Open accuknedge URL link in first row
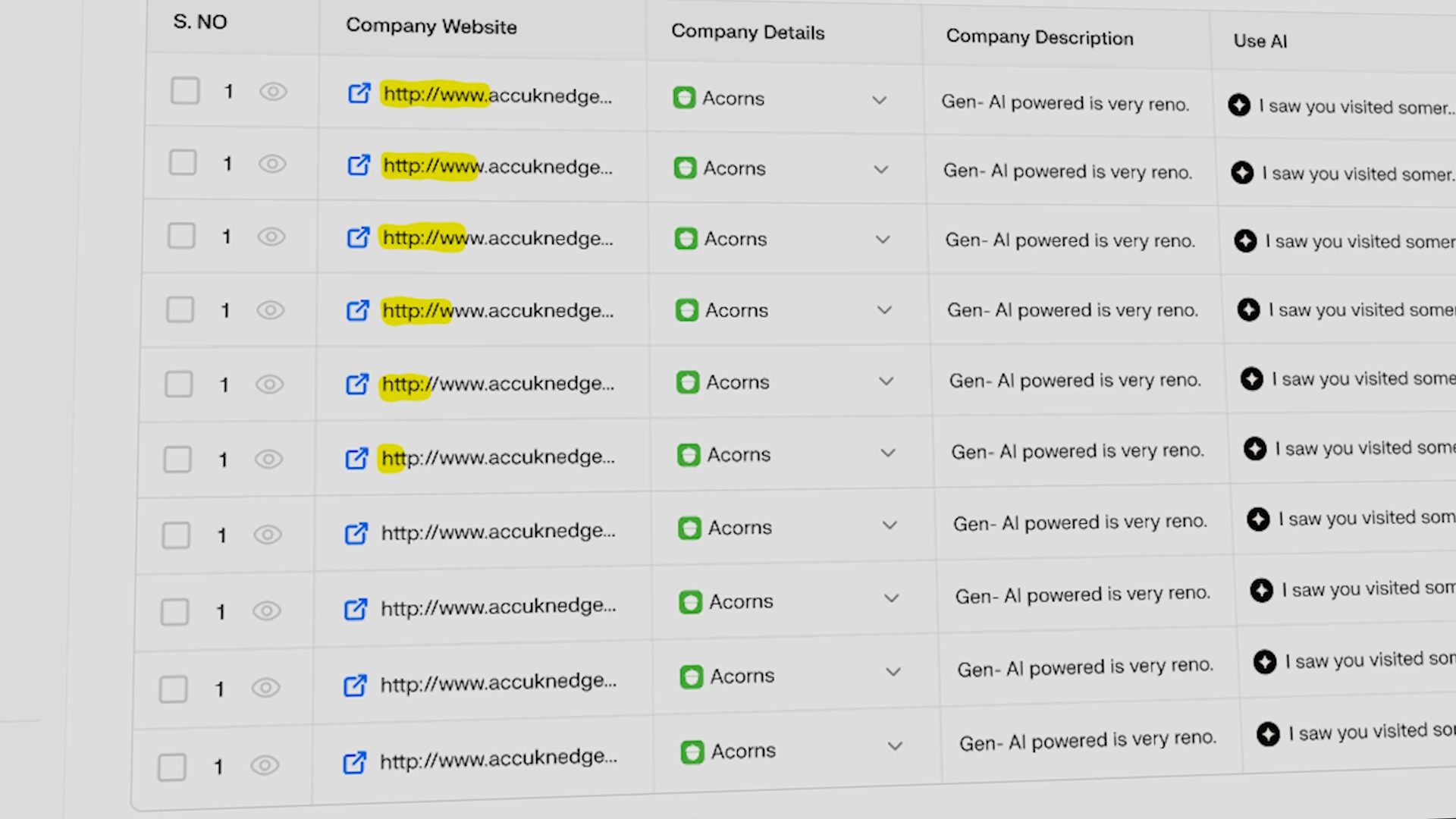 [497, 96]
